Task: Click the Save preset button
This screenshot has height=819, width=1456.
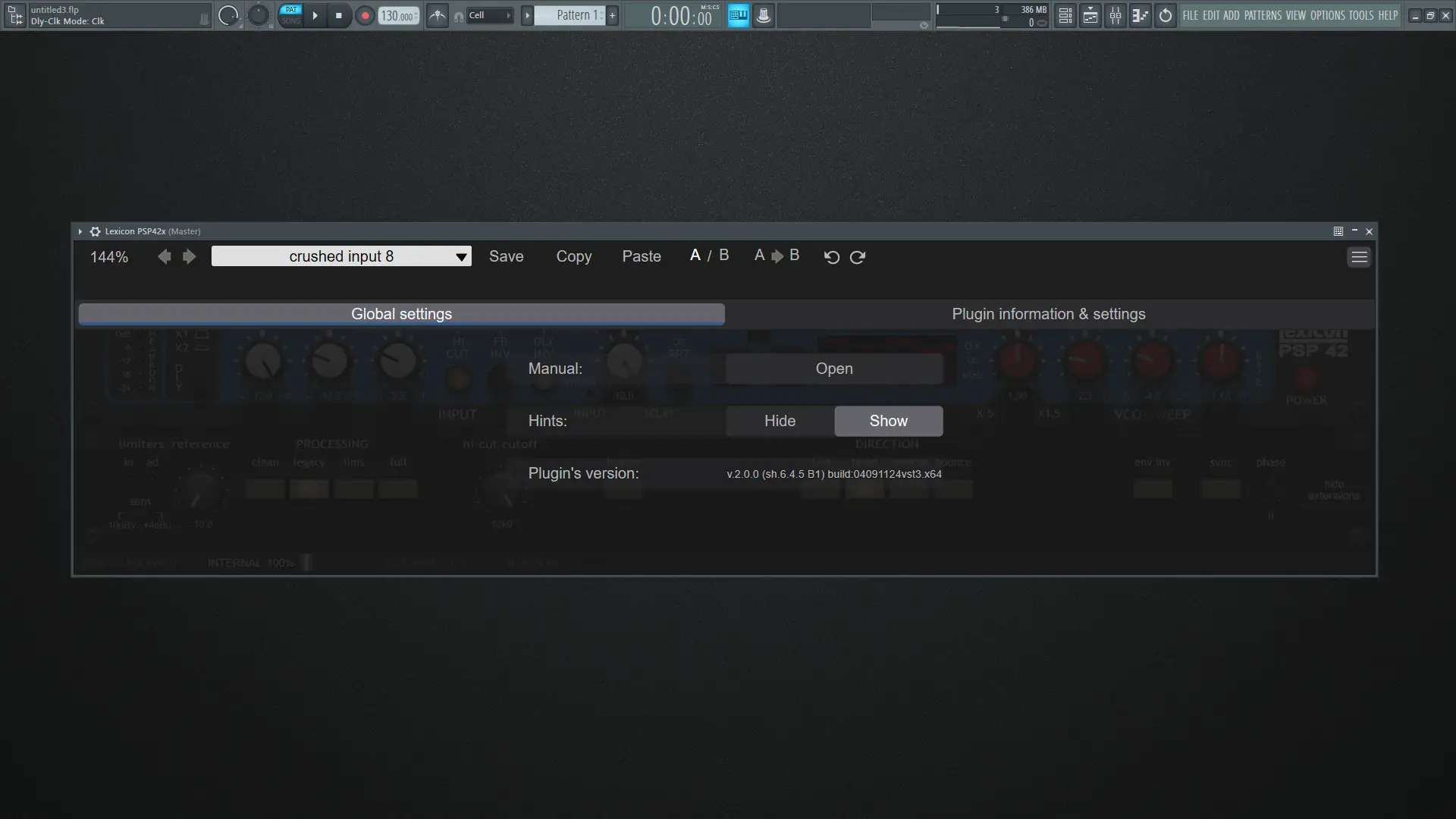Action: click(x=506, y=256)
